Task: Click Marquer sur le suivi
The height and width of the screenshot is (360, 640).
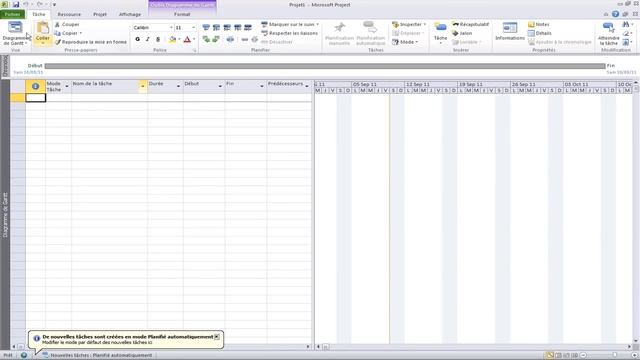Action: (290, 24)
